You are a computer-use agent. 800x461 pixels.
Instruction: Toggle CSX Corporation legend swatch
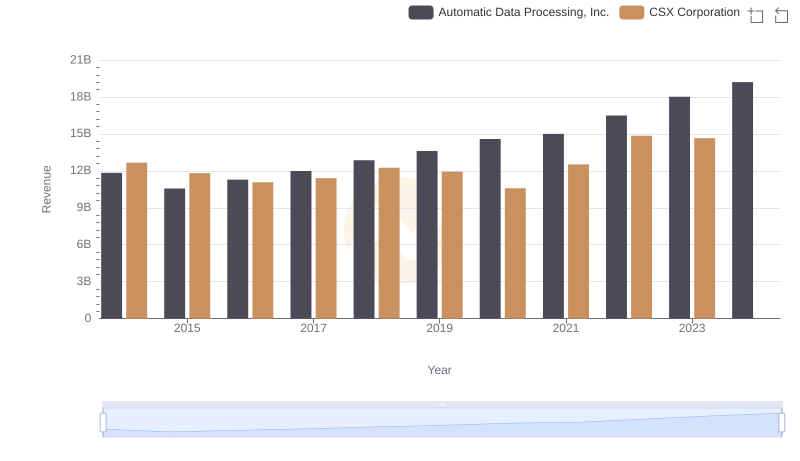click(632, 12)
